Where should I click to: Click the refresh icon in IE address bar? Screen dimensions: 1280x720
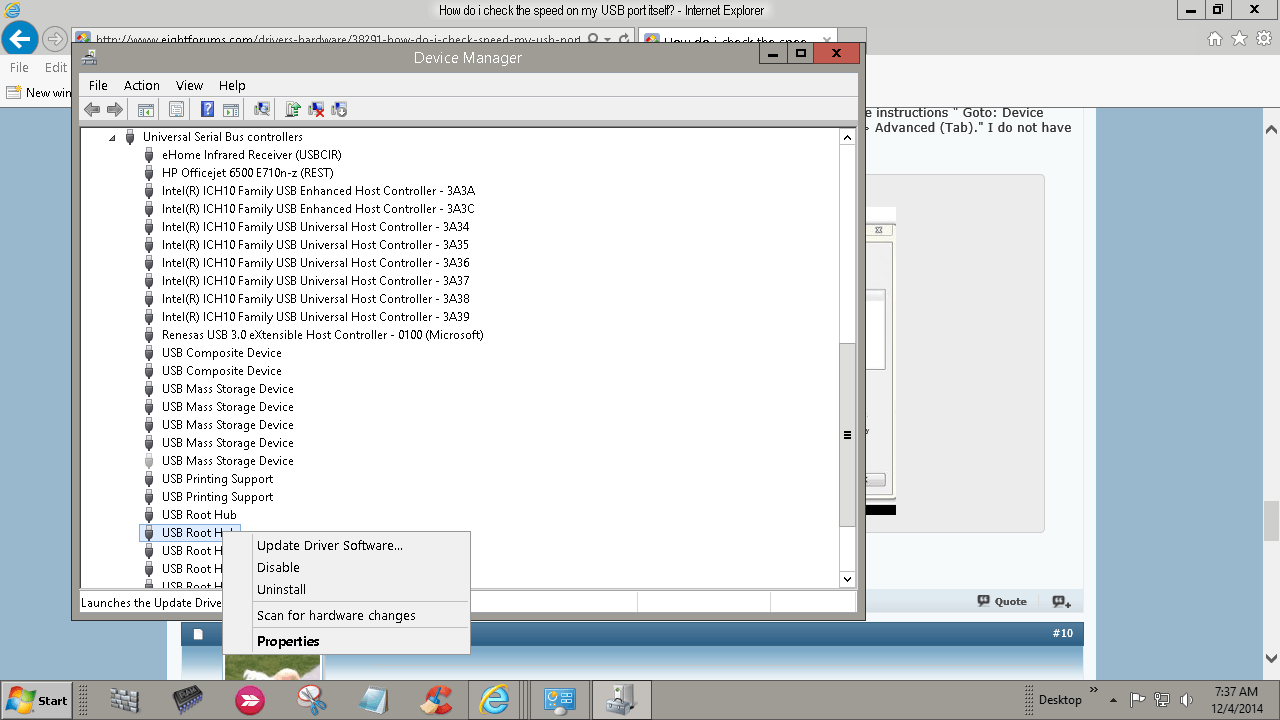click(624, 40)
